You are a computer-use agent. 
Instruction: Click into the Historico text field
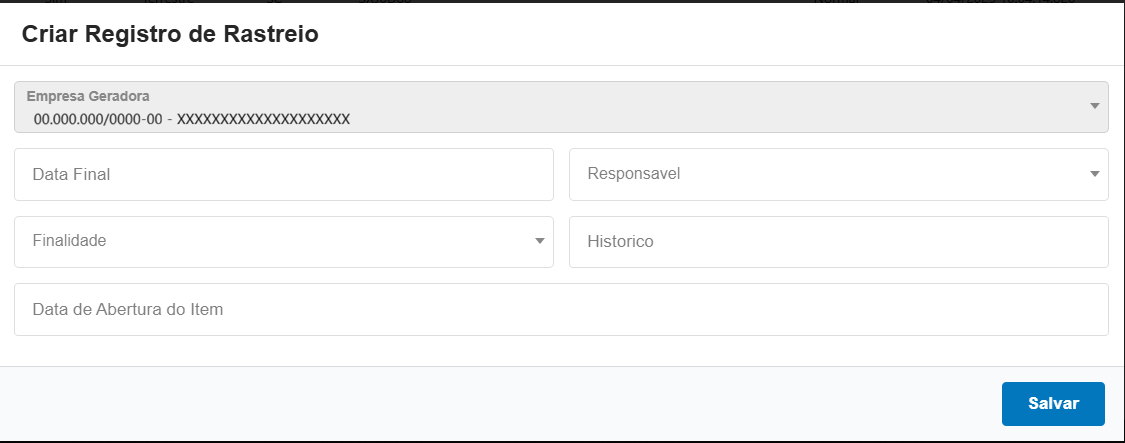pos(838,242)
